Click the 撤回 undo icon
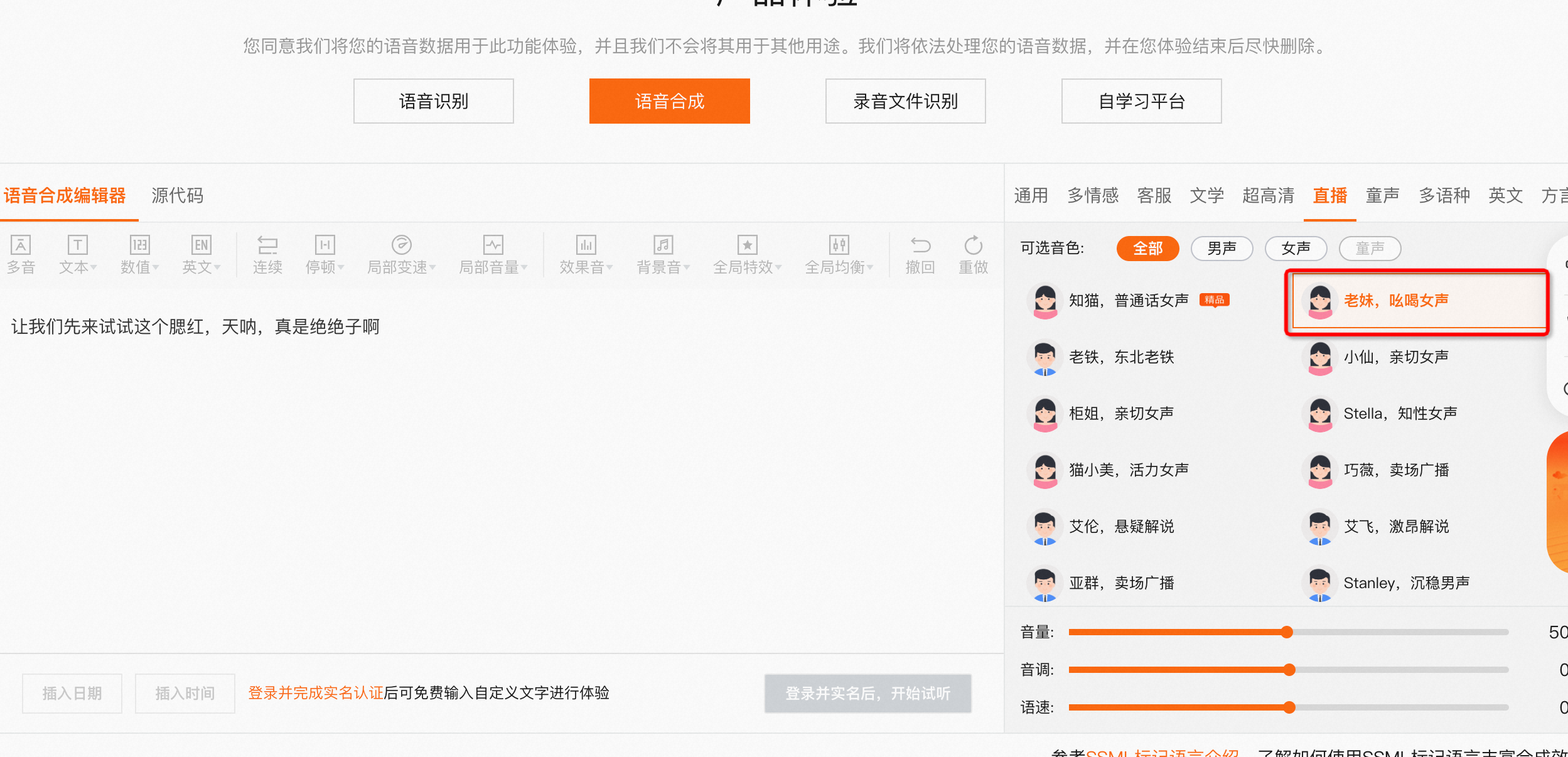The image size is (1568, 757). coord(920,254)
